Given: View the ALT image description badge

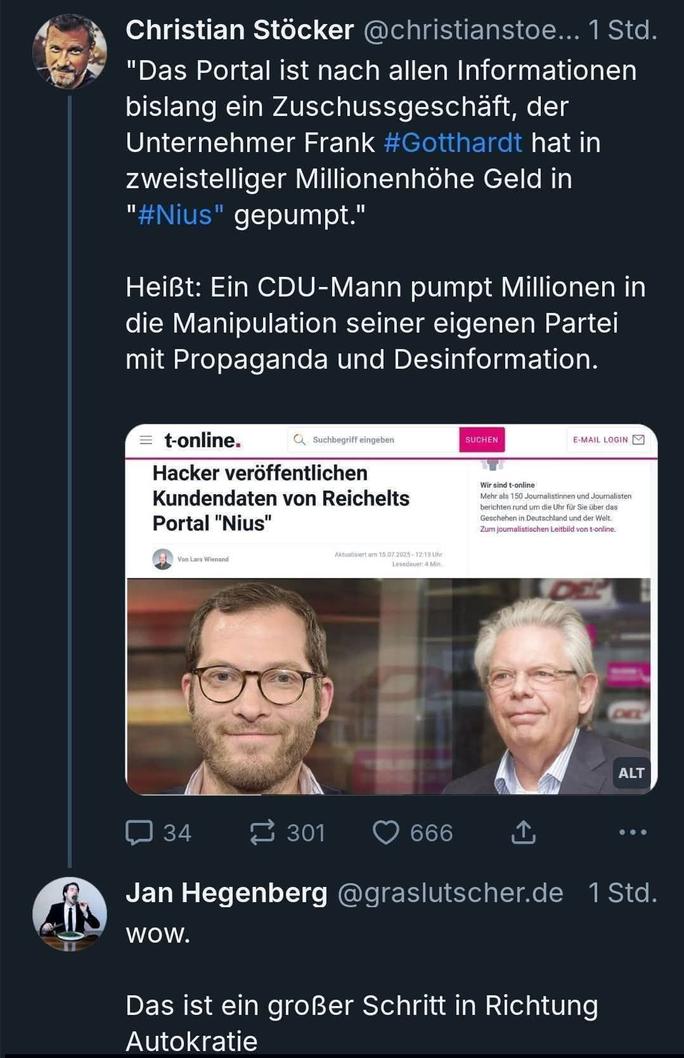Looking at the screenshot, I should (631, 773).
